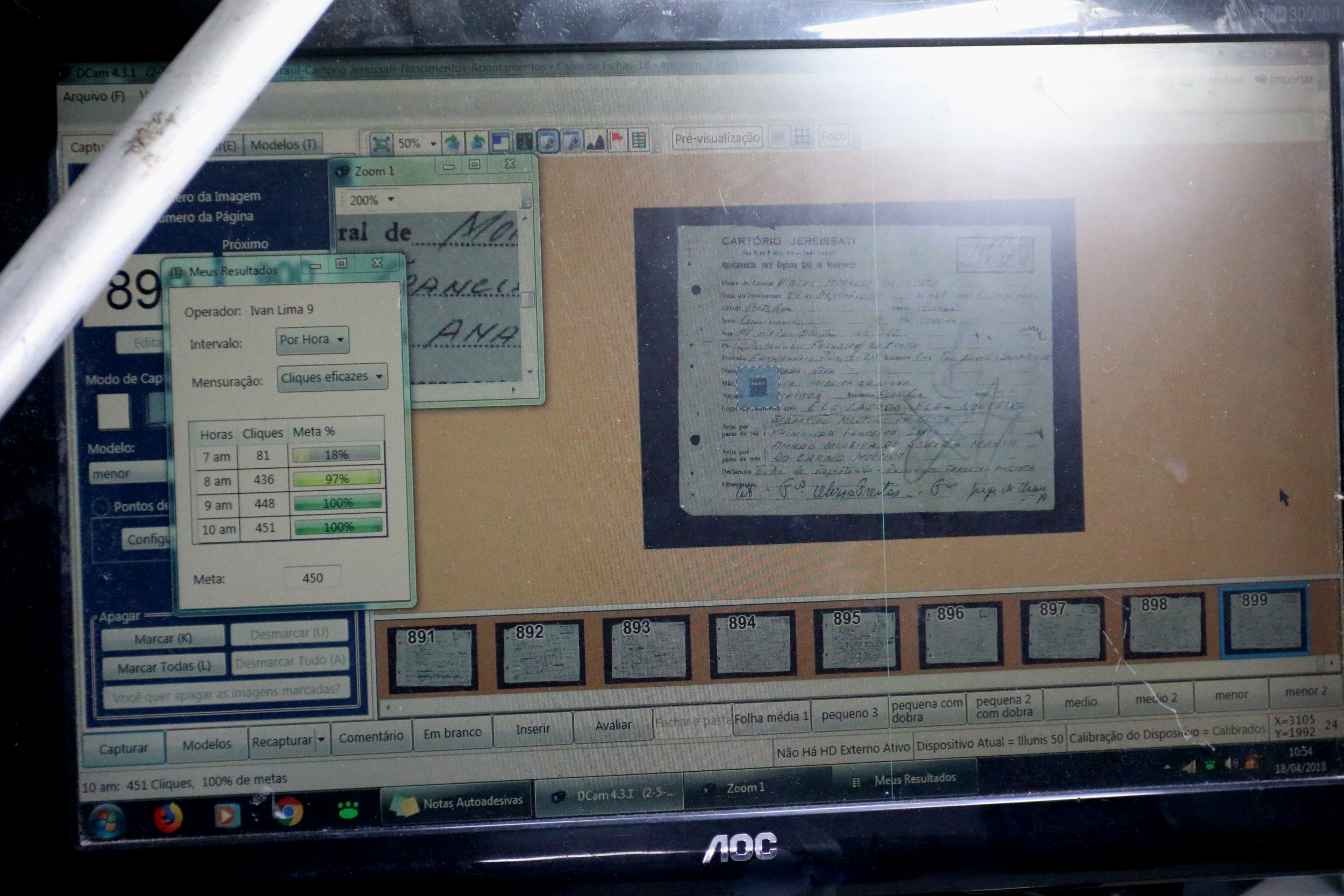Click the results table icon in toolbar
The height and width of the screenshot is (896, 1344).
coord(639,139)
